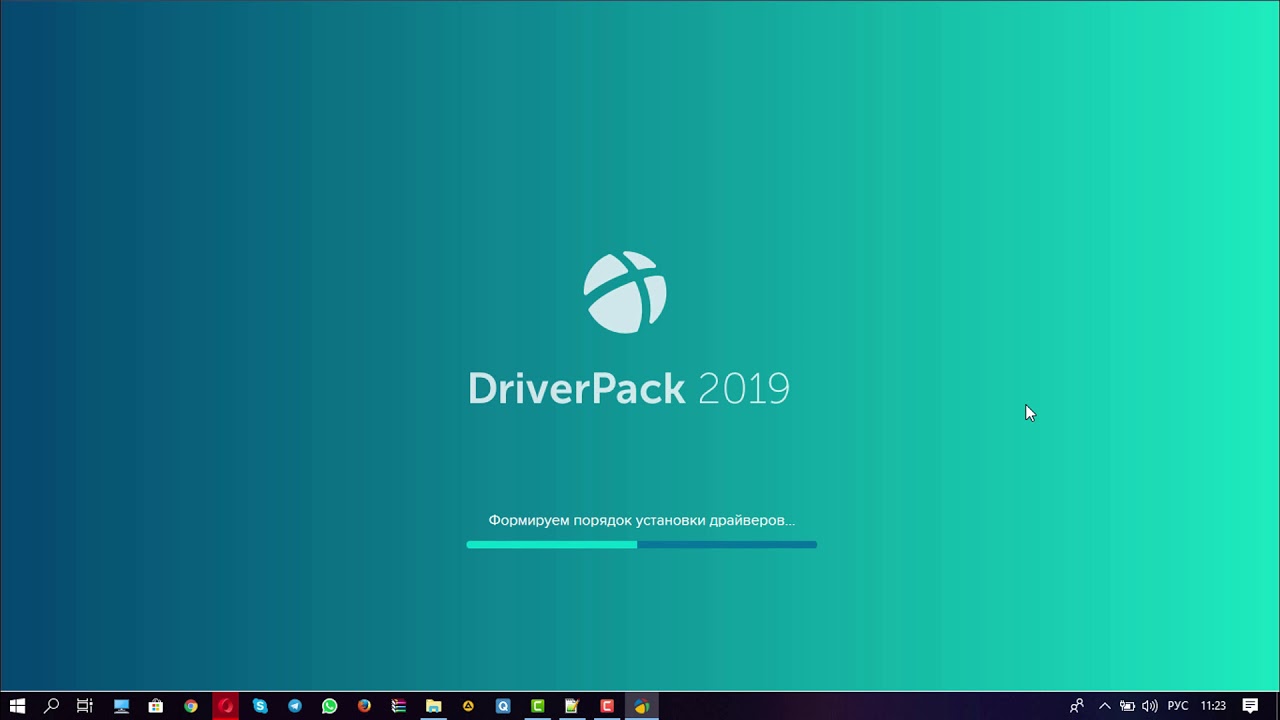Click 'Формируем порядок установки драйверов...' text

click(641, 520)
